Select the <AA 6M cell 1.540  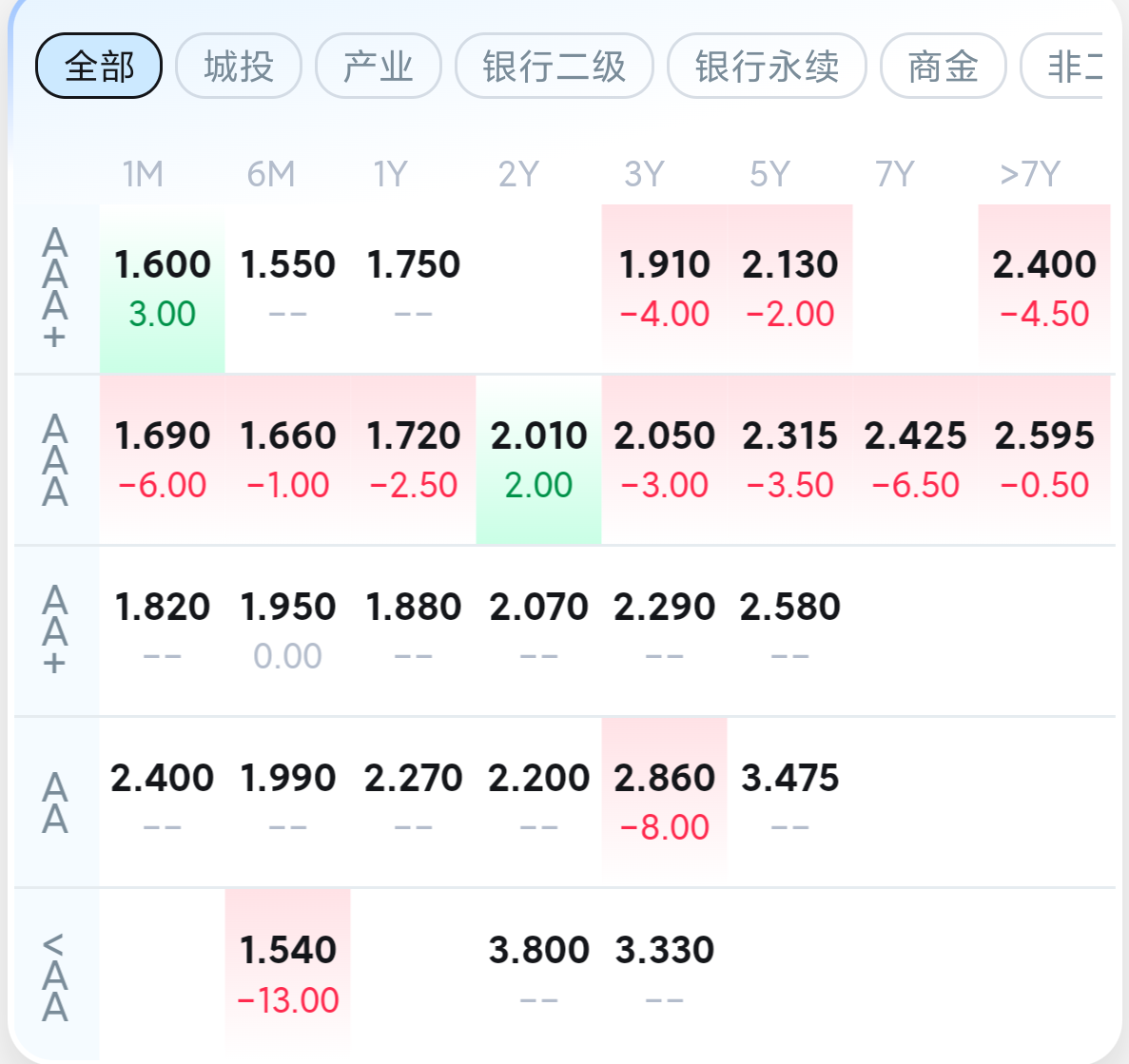[x=287, y=975]
